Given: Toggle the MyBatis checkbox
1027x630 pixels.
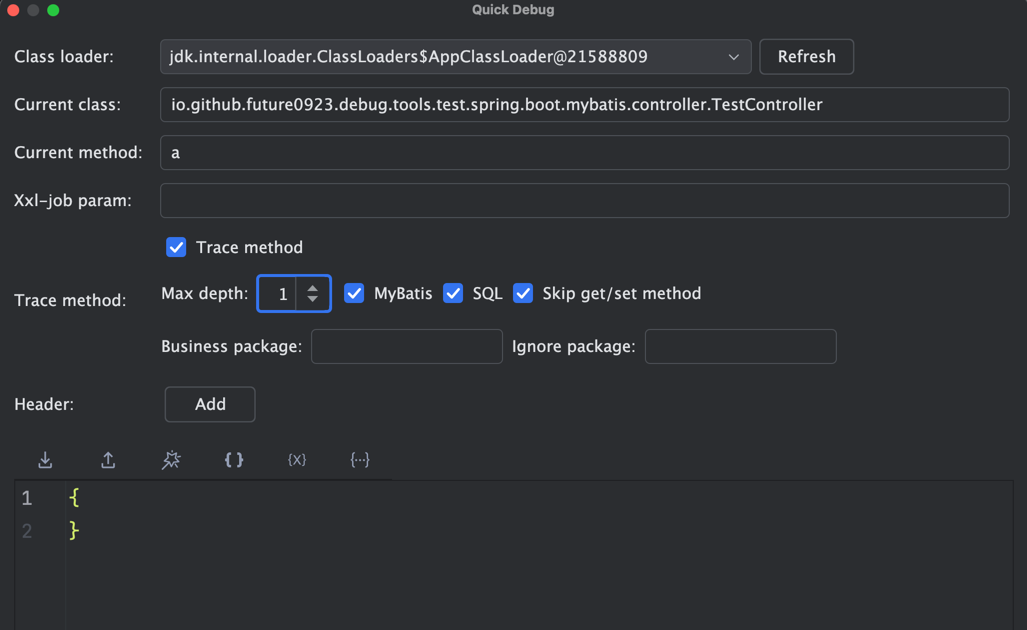Looking at the screenshot, I should pos(354,293).
